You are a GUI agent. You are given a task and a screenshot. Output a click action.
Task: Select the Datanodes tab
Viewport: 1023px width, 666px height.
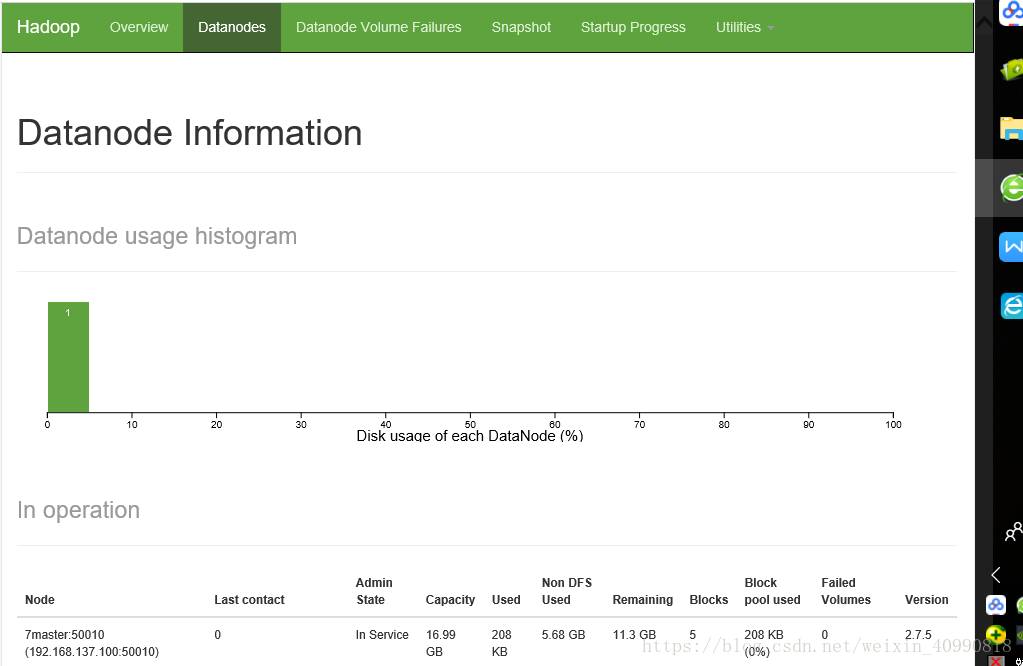[232, 27]
